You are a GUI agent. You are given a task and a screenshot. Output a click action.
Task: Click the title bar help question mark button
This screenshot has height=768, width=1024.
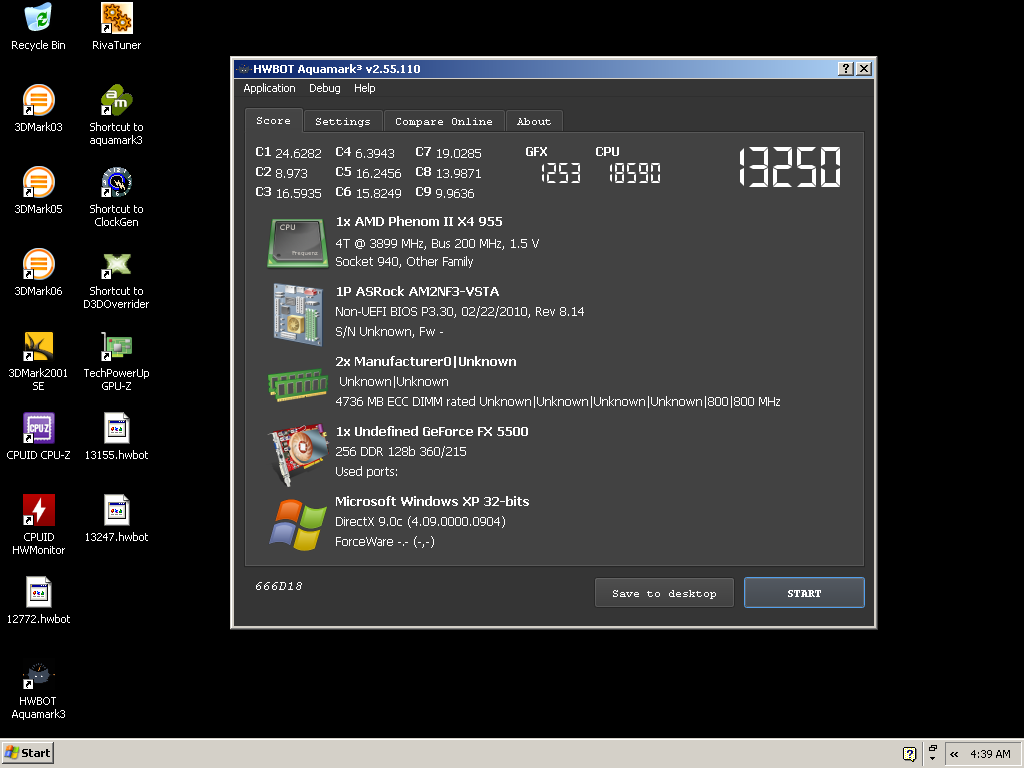(846, 69)
